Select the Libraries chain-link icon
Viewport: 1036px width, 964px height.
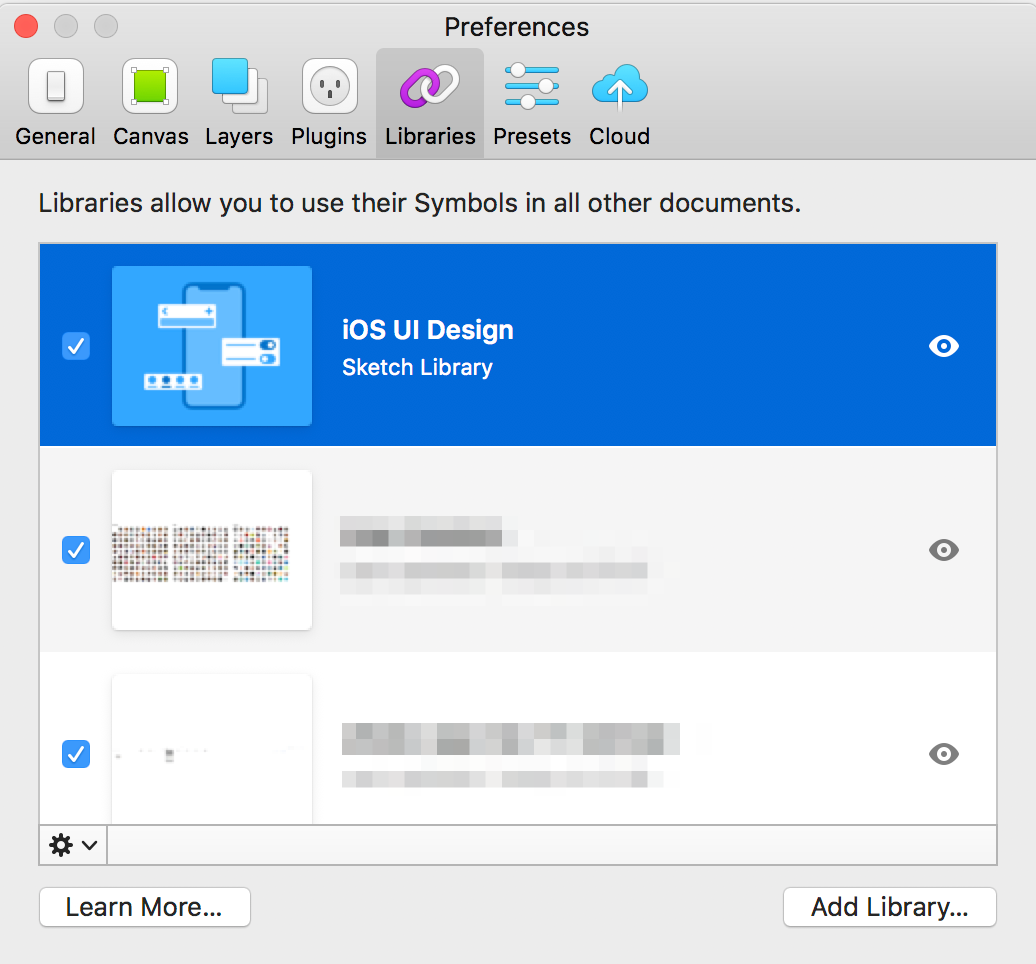[430, 87]
